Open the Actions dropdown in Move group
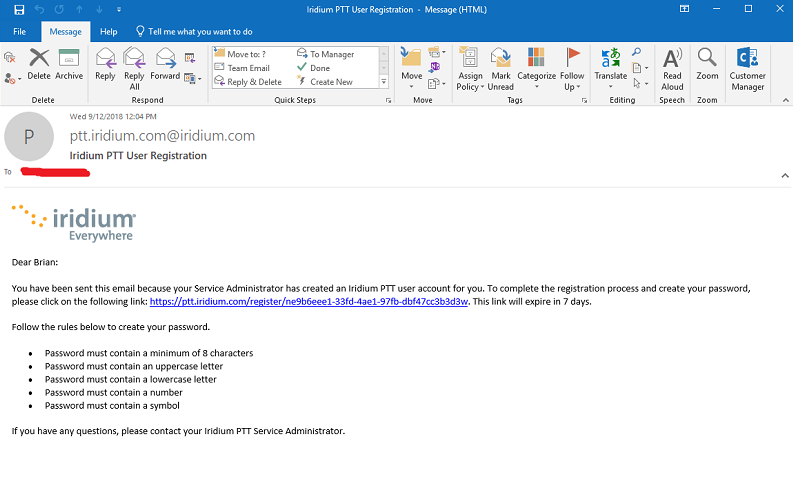The width and height of the screenshot is (793, 488). [x=436, y=83]
